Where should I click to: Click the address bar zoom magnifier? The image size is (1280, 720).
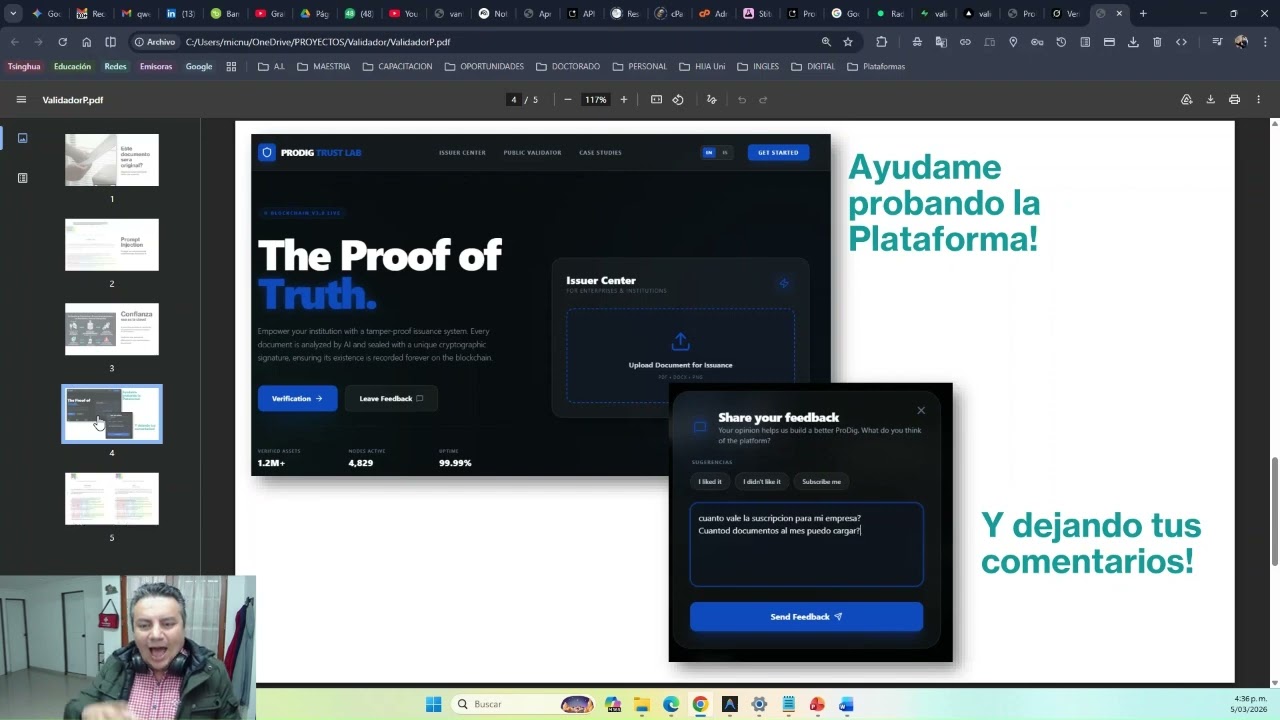tap(826, 42)
